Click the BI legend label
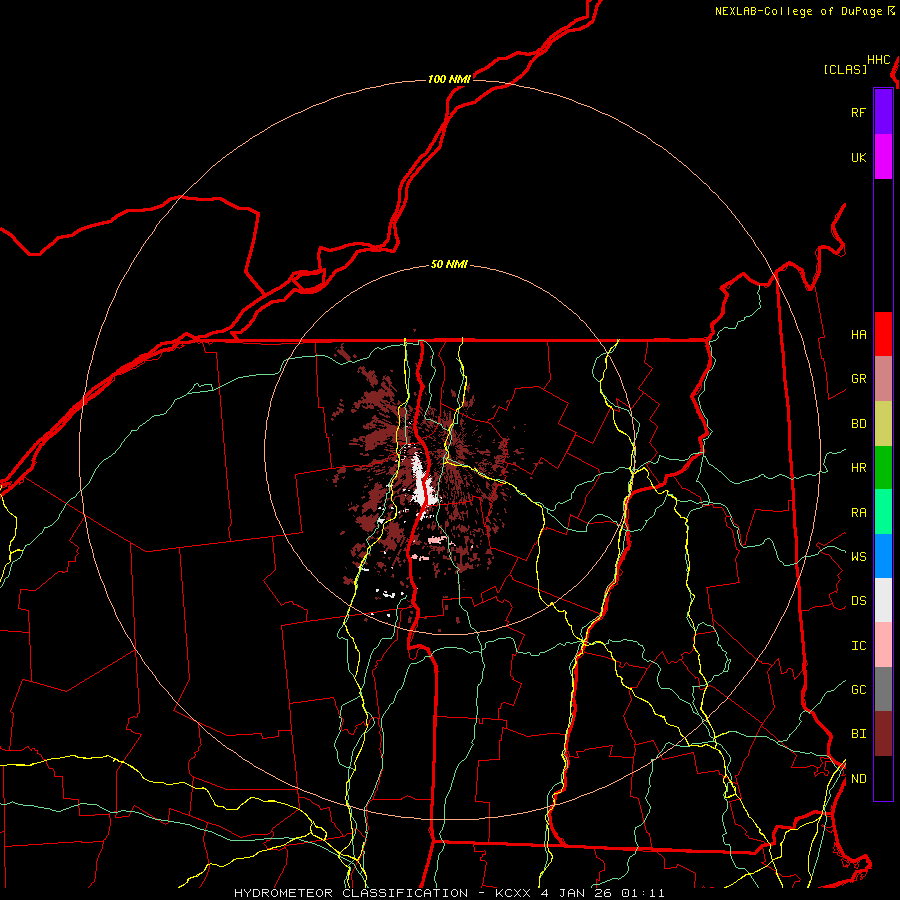The image size is (900, 900). (858, 734)
